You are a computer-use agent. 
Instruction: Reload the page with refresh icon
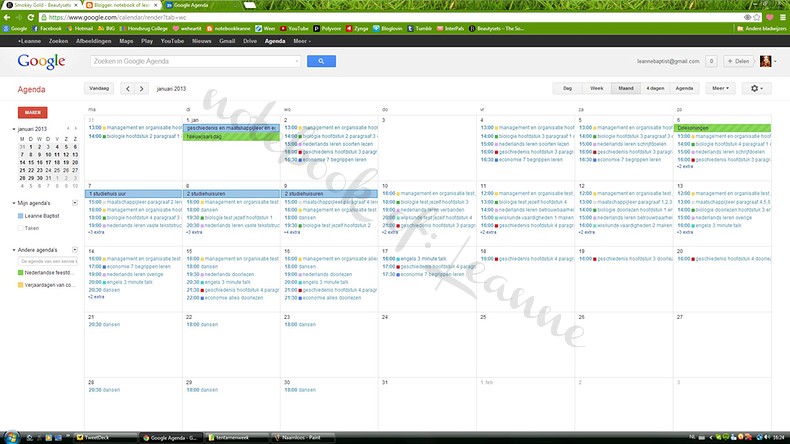coord(30,17)
